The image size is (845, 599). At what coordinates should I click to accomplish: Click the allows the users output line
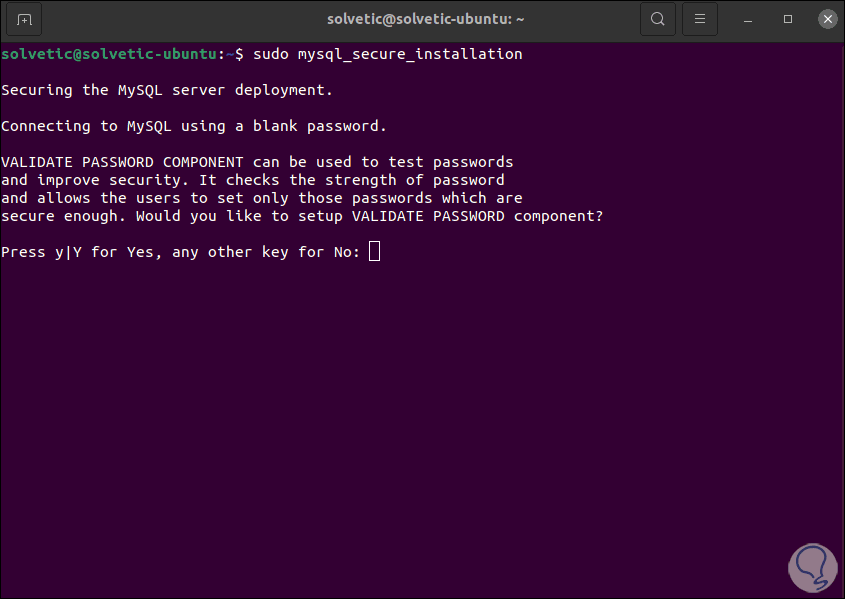coord(262,198)
